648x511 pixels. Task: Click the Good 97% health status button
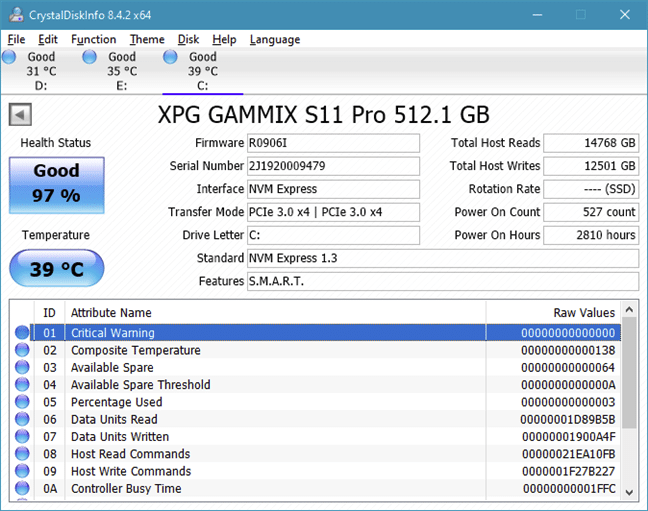56,184
